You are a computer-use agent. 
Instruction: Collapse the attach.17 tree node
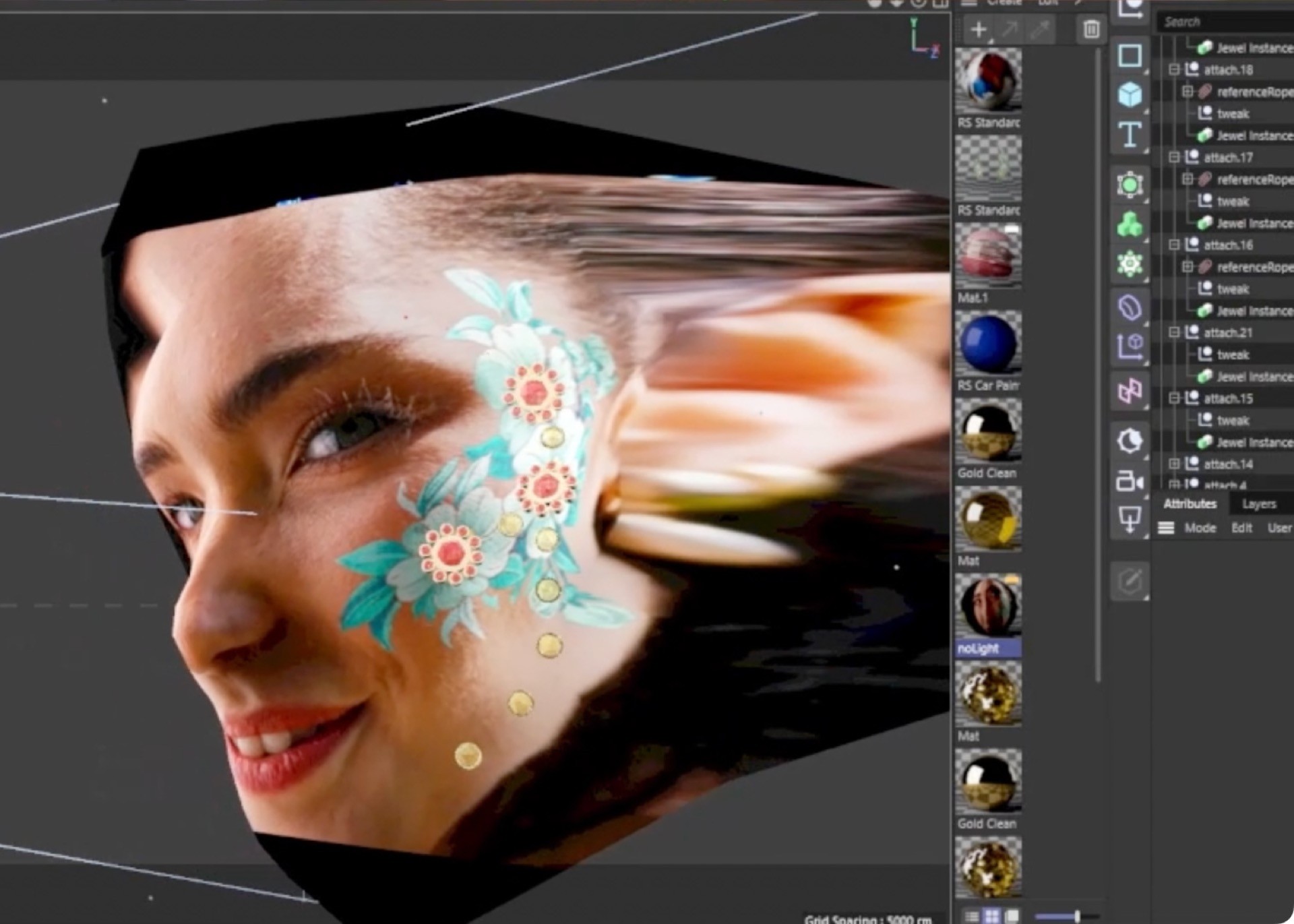coord(1174,157)
